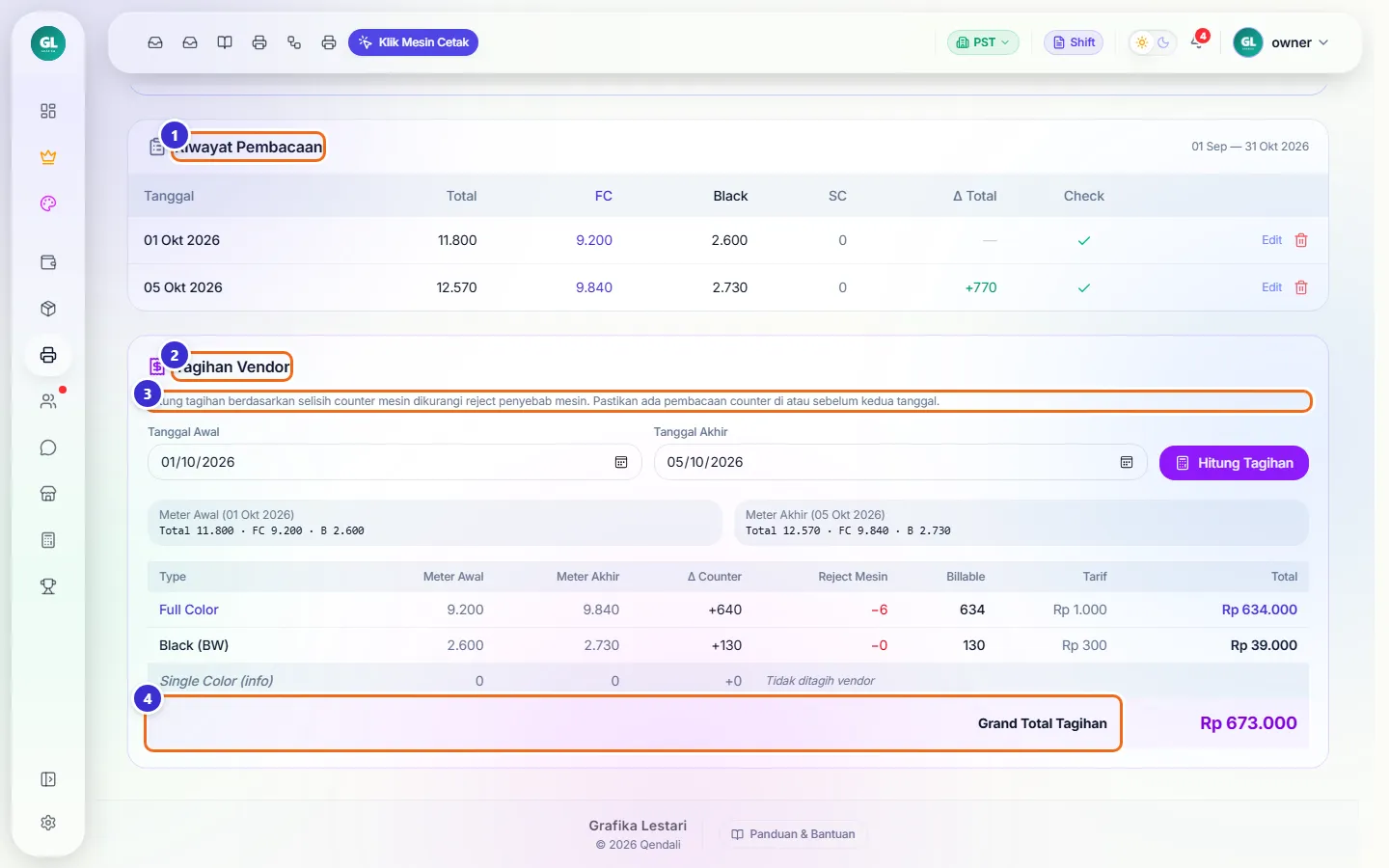Focus the Tanggal Akhir date field
This screenshot has width=1389, height=868.
click(x=900, y=462)
